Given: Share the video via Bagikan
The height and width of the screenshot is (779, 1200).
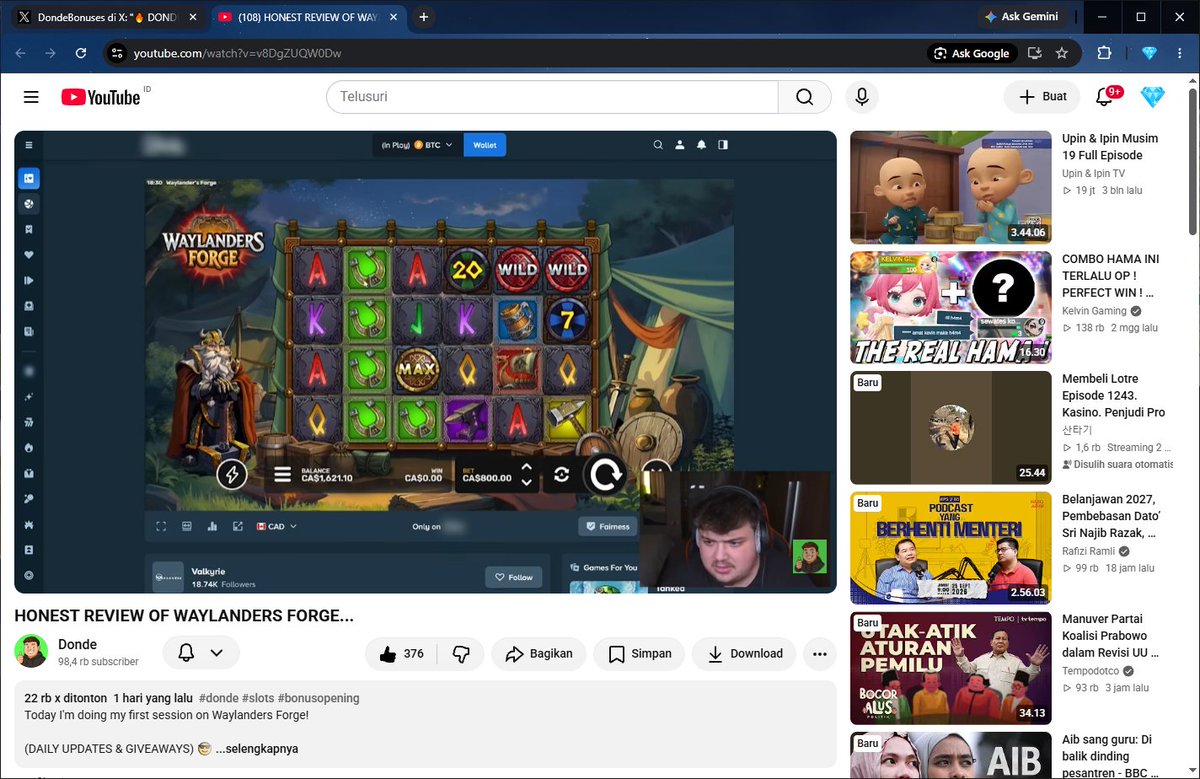Looking at the screenshot, I should click(x=539, y=654).
